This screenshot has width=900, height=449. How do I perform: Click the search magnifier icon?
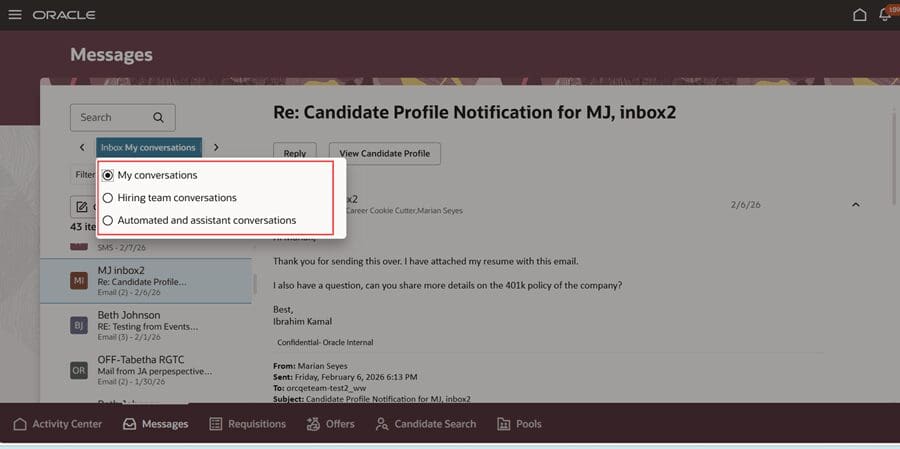159,117
